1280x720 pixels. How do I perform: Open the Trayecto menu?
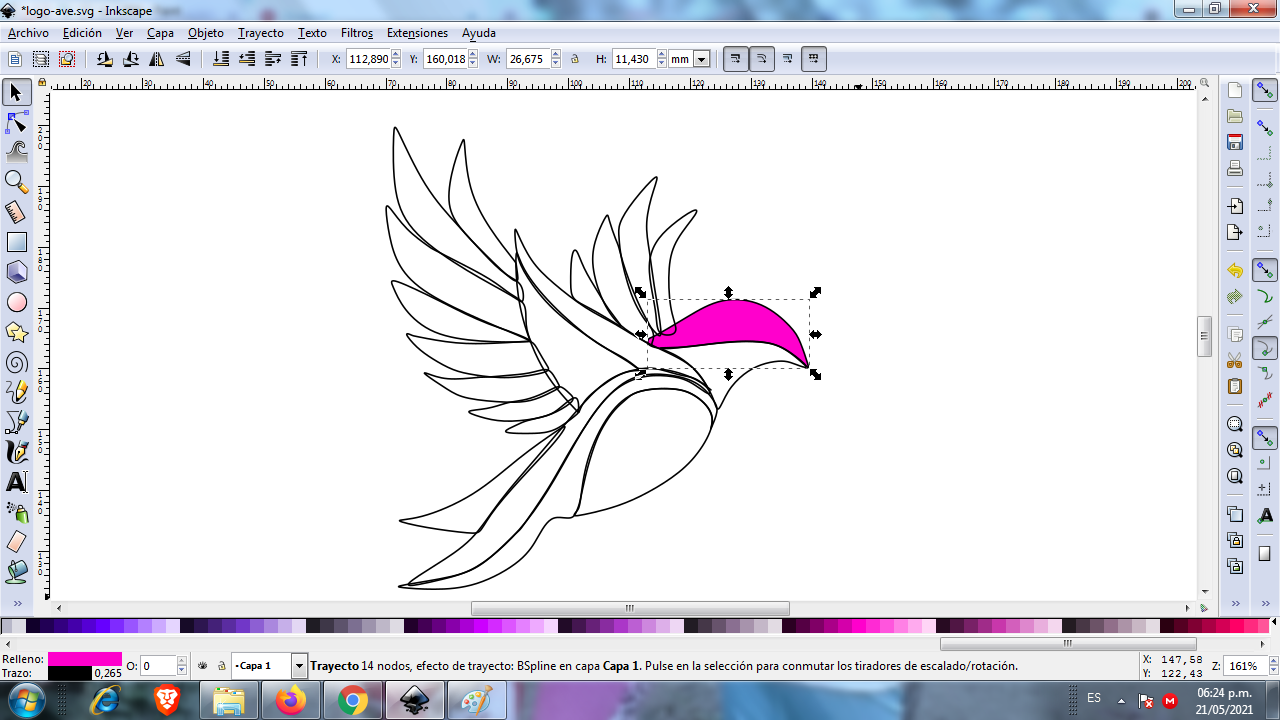pos(261,33)
